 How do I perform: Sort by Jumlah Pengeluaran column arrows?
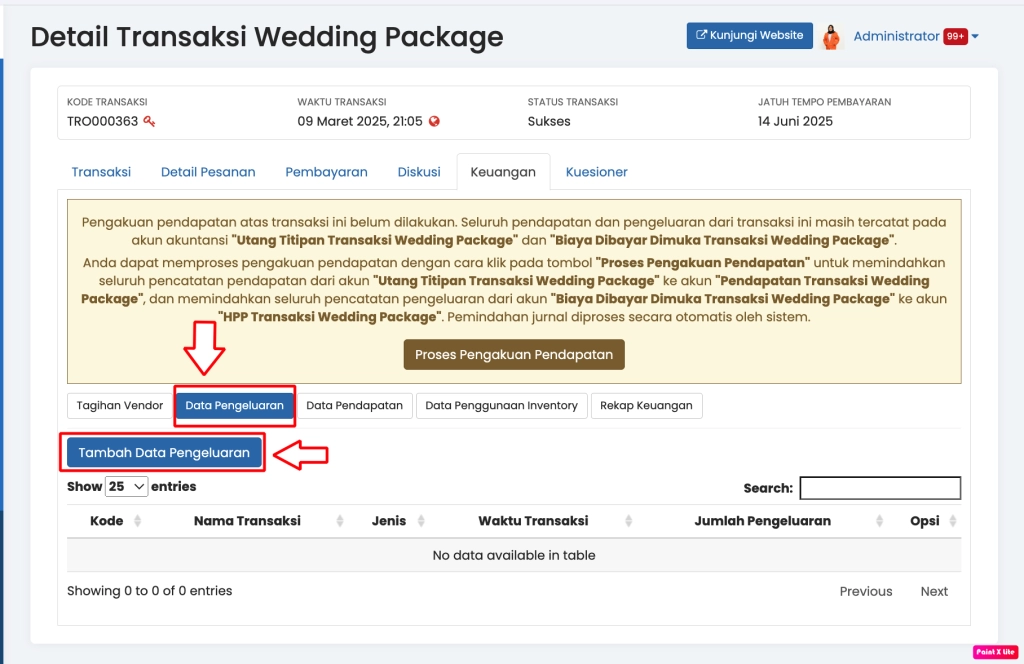(879, 521)
